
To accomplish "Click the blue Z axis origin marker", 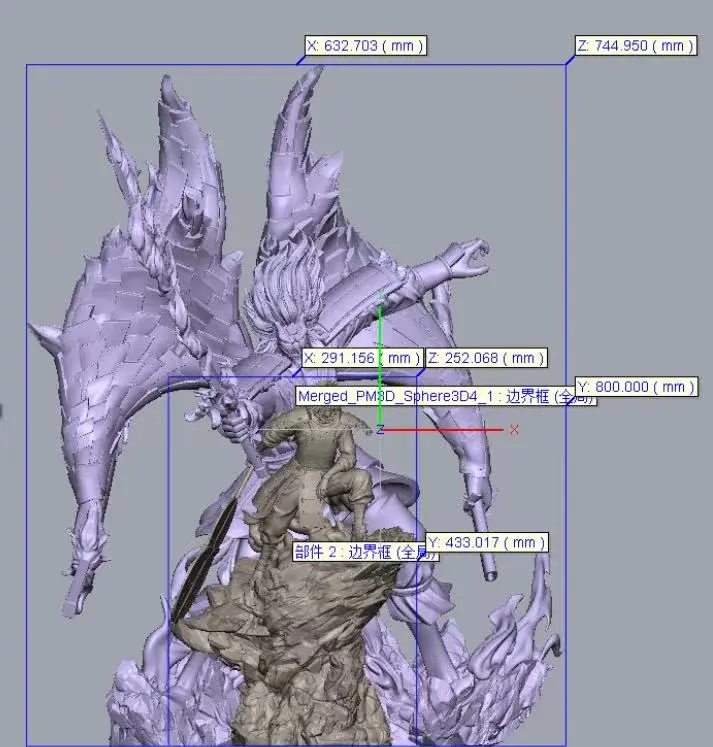I will 380,430.
